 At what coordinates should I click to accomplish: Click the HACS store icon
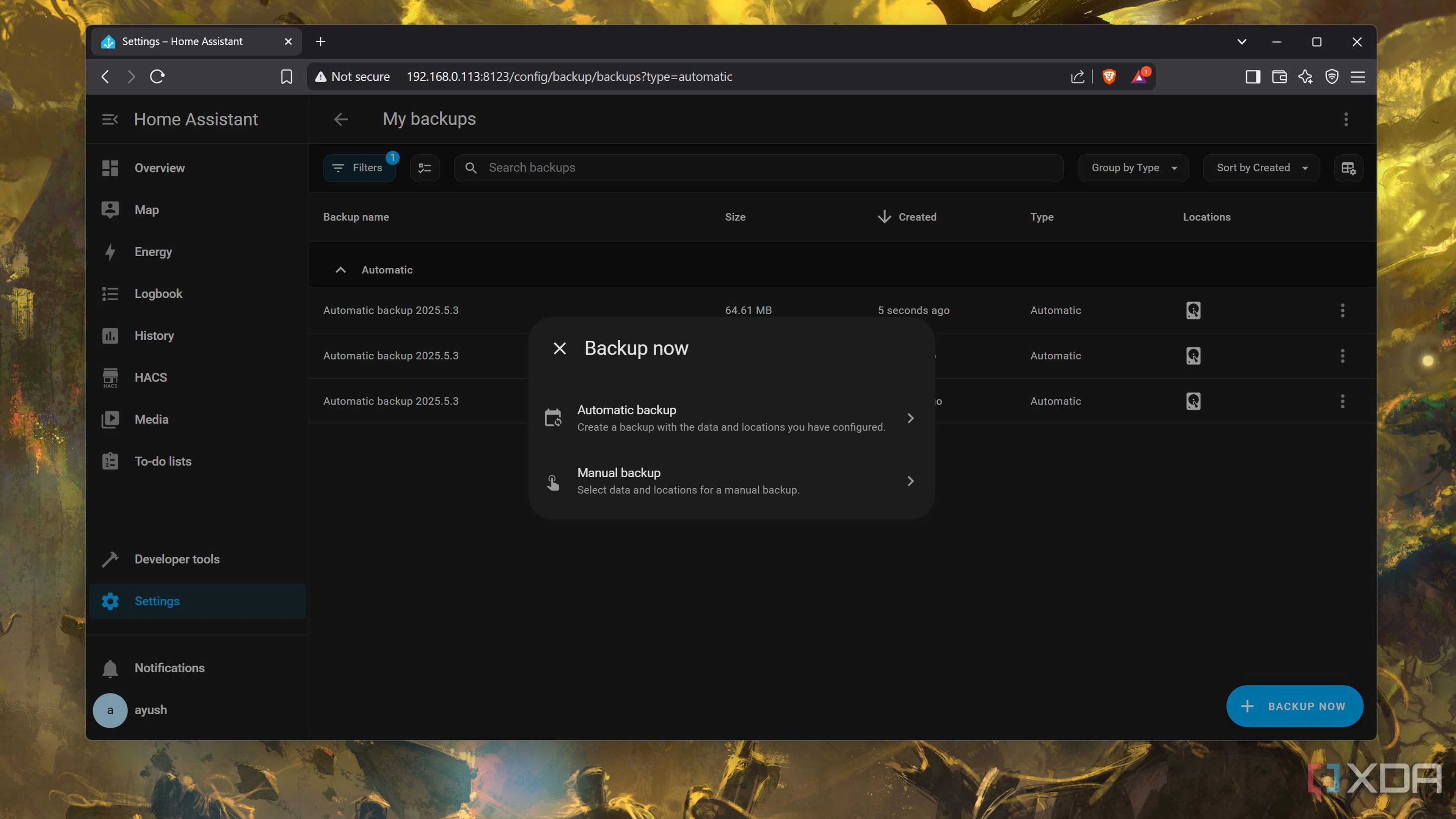(110, 378)
